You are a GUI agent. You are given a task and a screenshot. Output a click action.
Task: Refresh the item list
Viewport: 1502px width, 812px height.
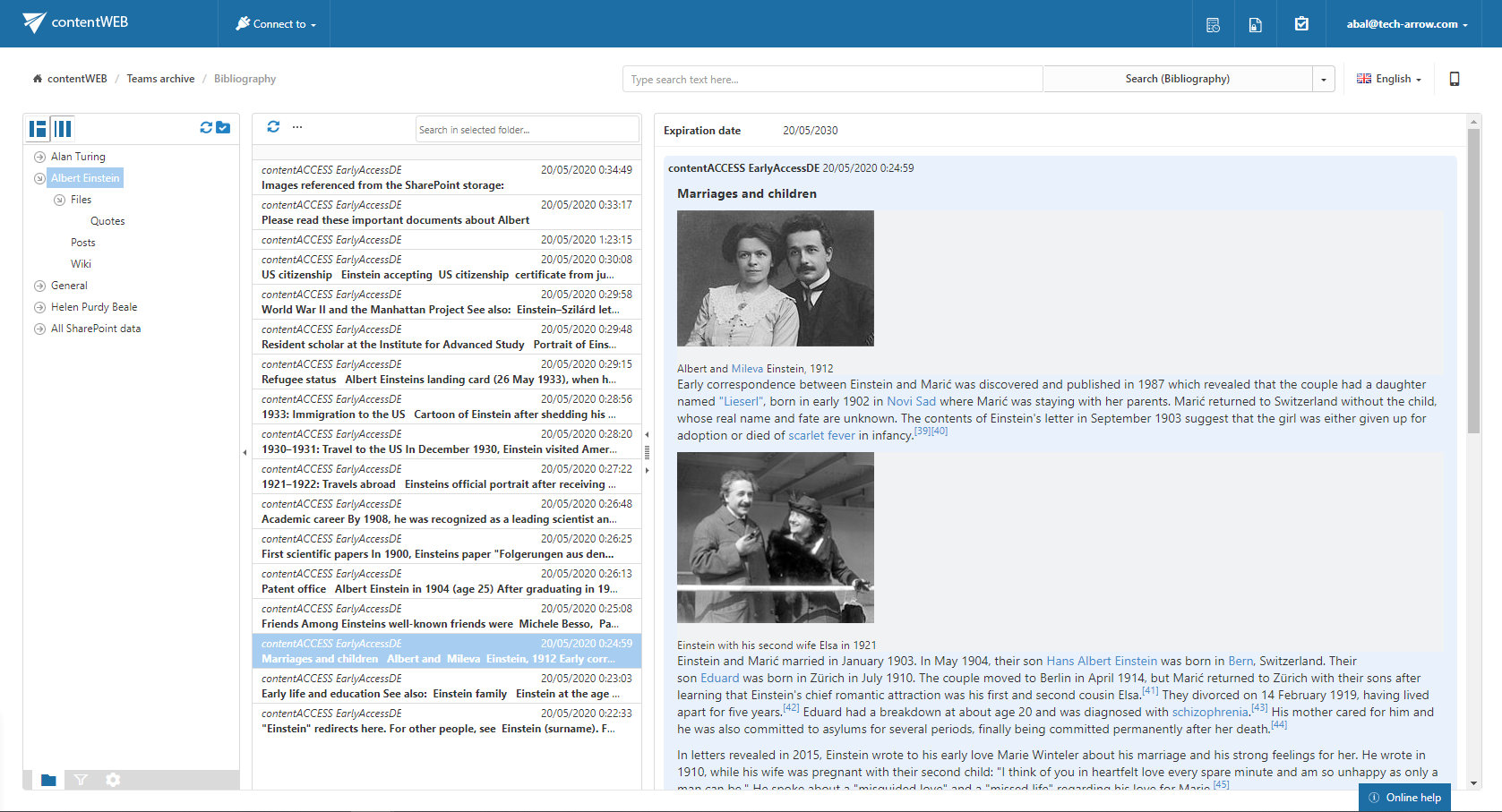[273, 127]
